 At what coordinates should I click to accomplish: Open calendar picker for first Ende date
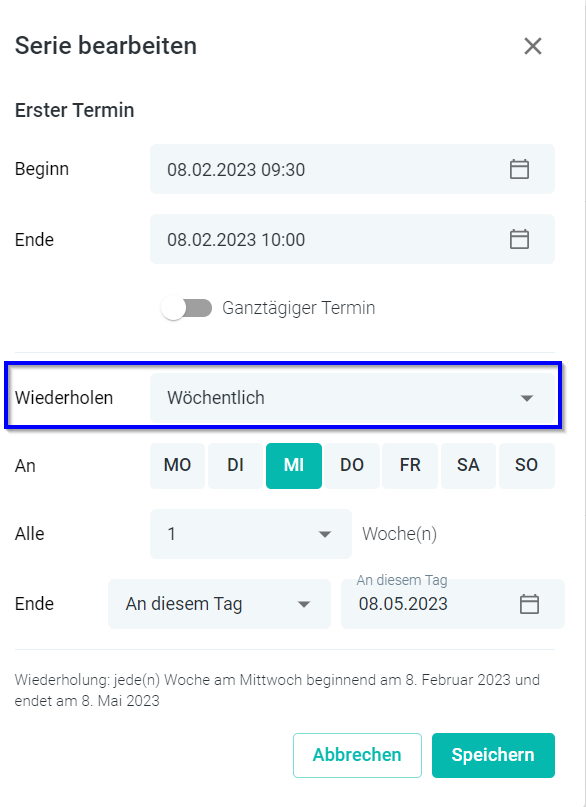click(x=519, y=239)
